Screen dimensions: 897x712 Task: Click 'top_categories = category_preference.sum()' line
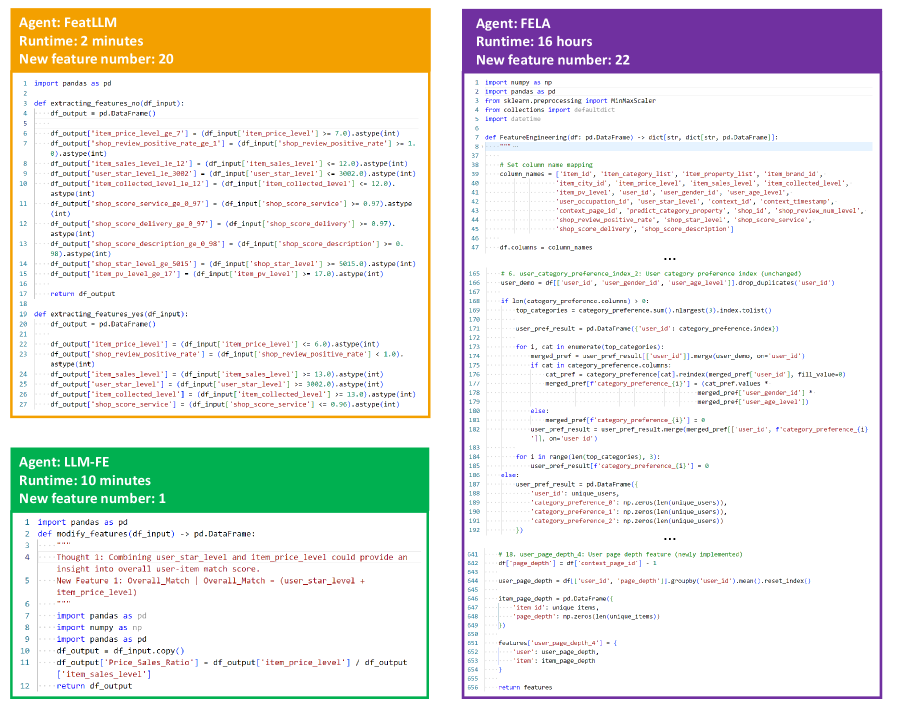[x=644, y=311]
